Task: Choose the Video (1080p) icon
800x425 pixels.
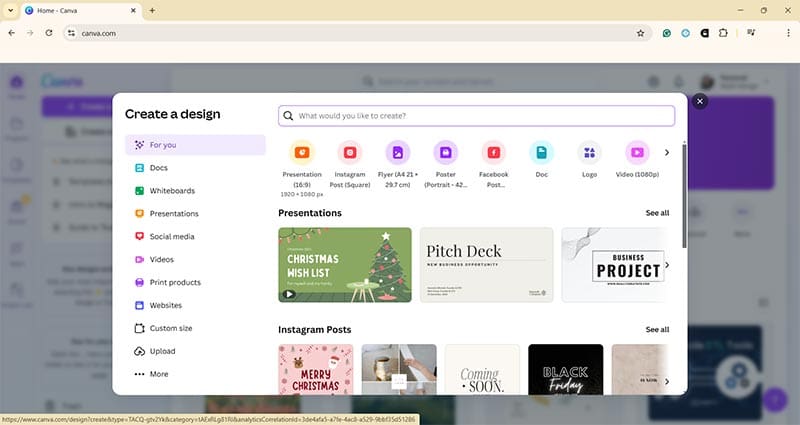Action: coord(637,153)
